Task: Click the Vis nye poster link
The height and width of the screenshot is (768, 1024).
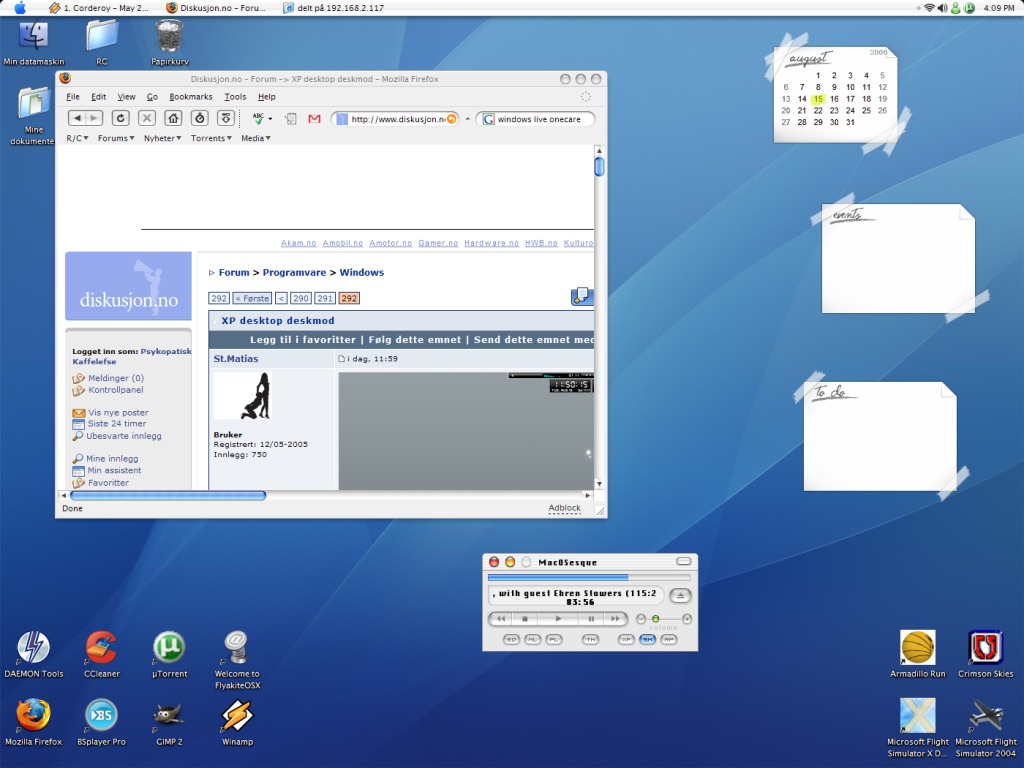Action: pos(118,413)
